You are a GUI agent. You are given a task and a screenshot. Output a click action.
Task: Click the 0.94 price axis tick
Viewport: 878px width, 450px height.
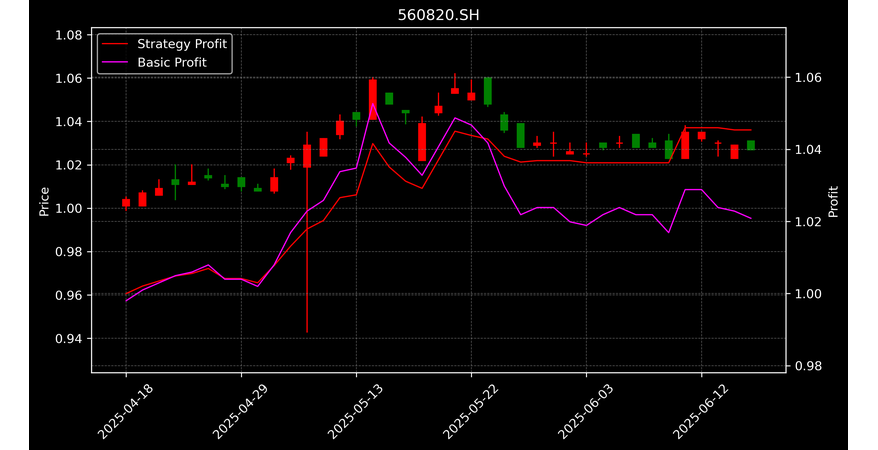[x=69, y=339]
